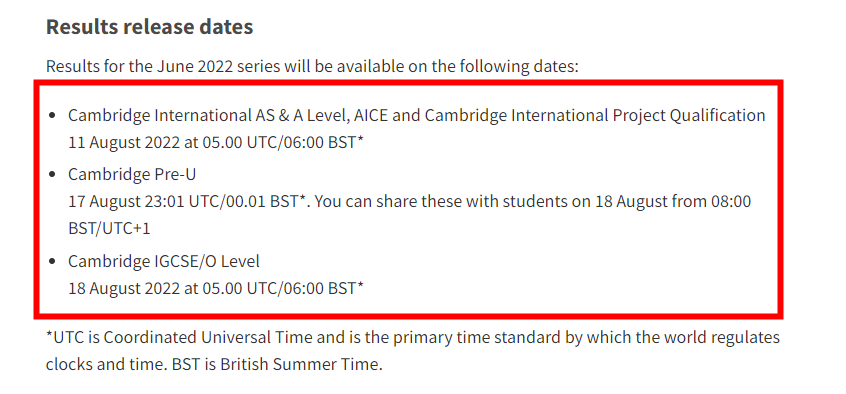Click the asterisk after first '06:00 BST'

361,140
